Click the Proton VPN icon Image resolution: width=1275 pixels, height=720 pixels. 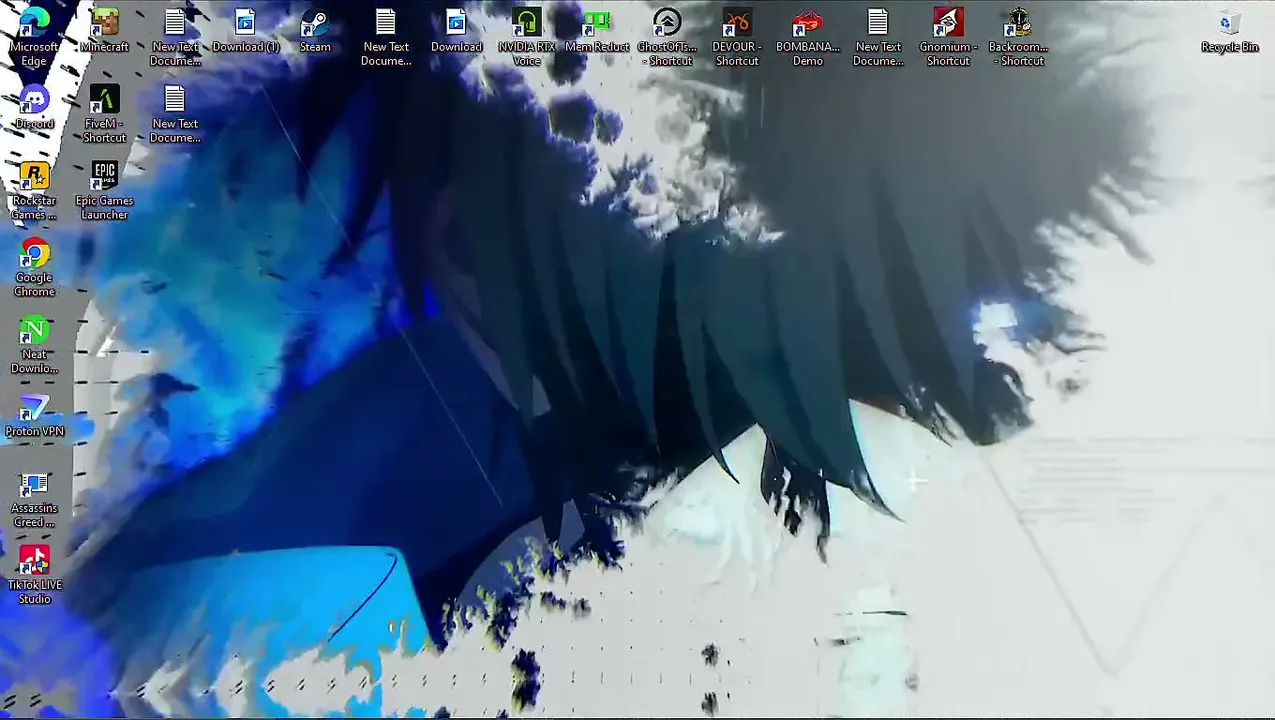(34, 415)
